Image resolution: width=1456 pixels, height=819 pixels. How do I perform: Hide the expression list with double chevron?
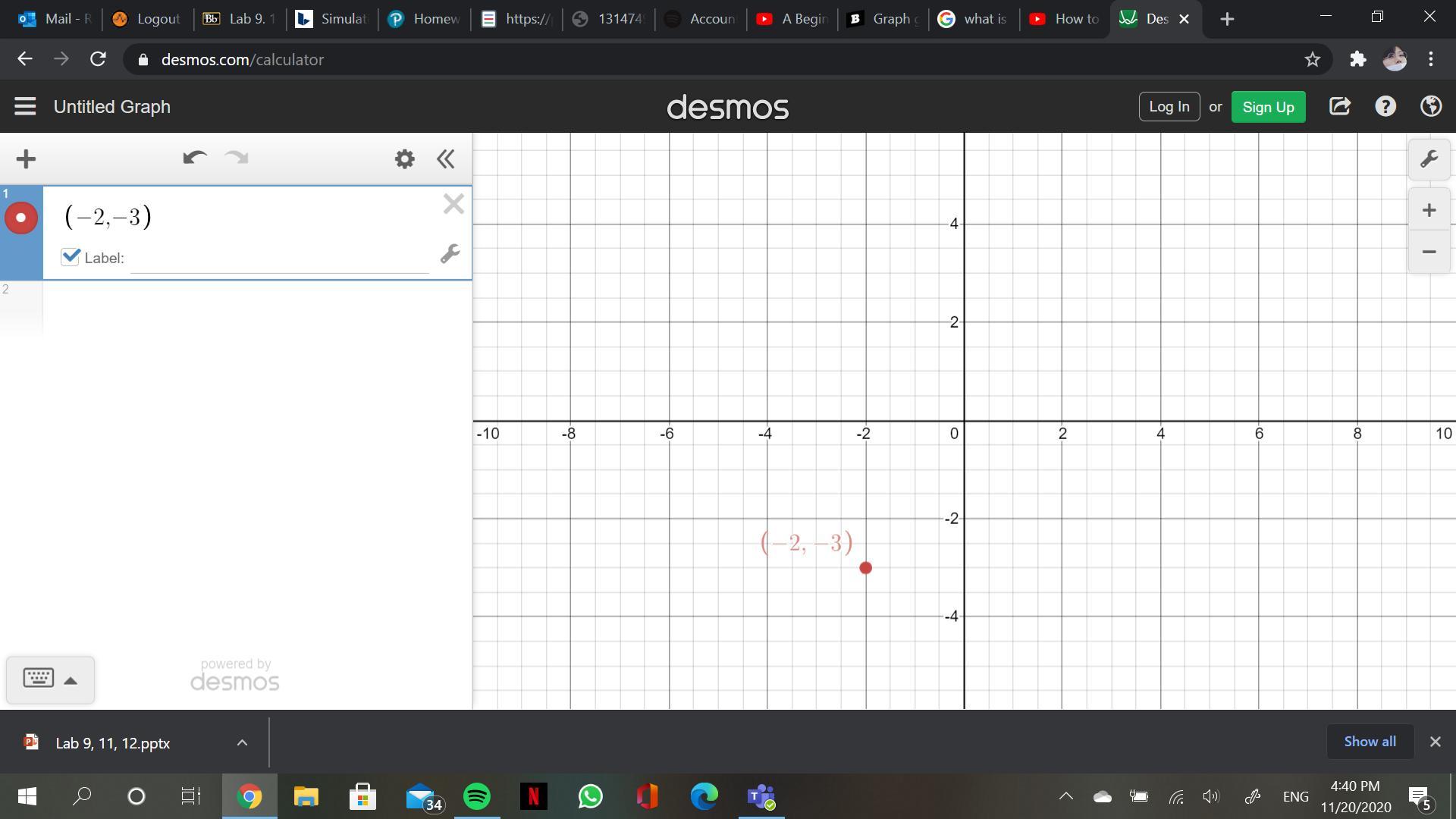[446, 158]
